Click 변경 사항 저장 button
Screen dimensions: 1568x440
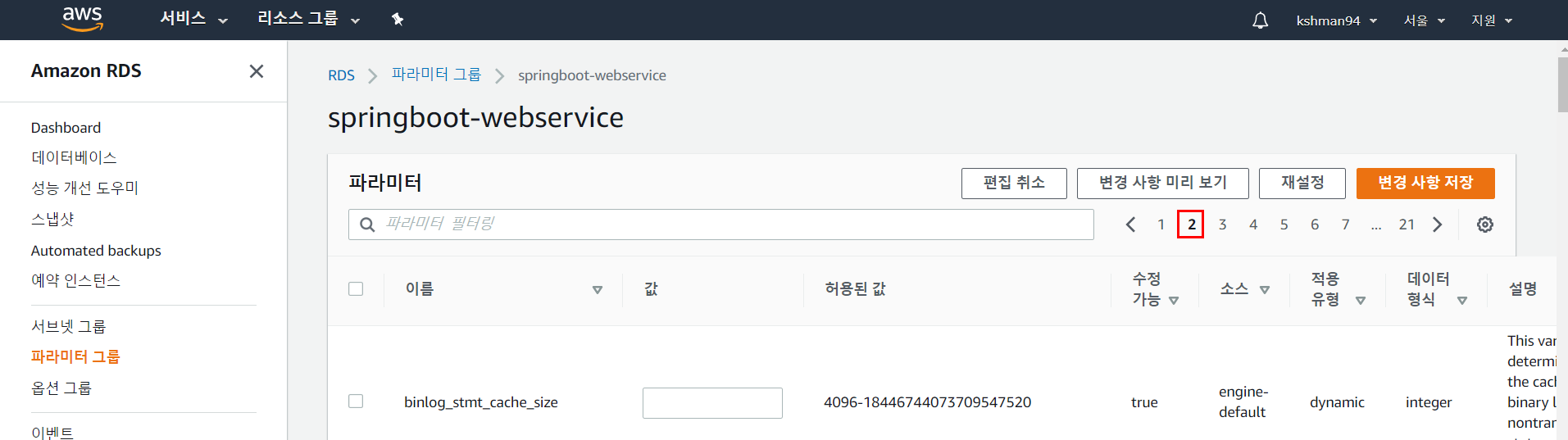[x=1425, y=183]
